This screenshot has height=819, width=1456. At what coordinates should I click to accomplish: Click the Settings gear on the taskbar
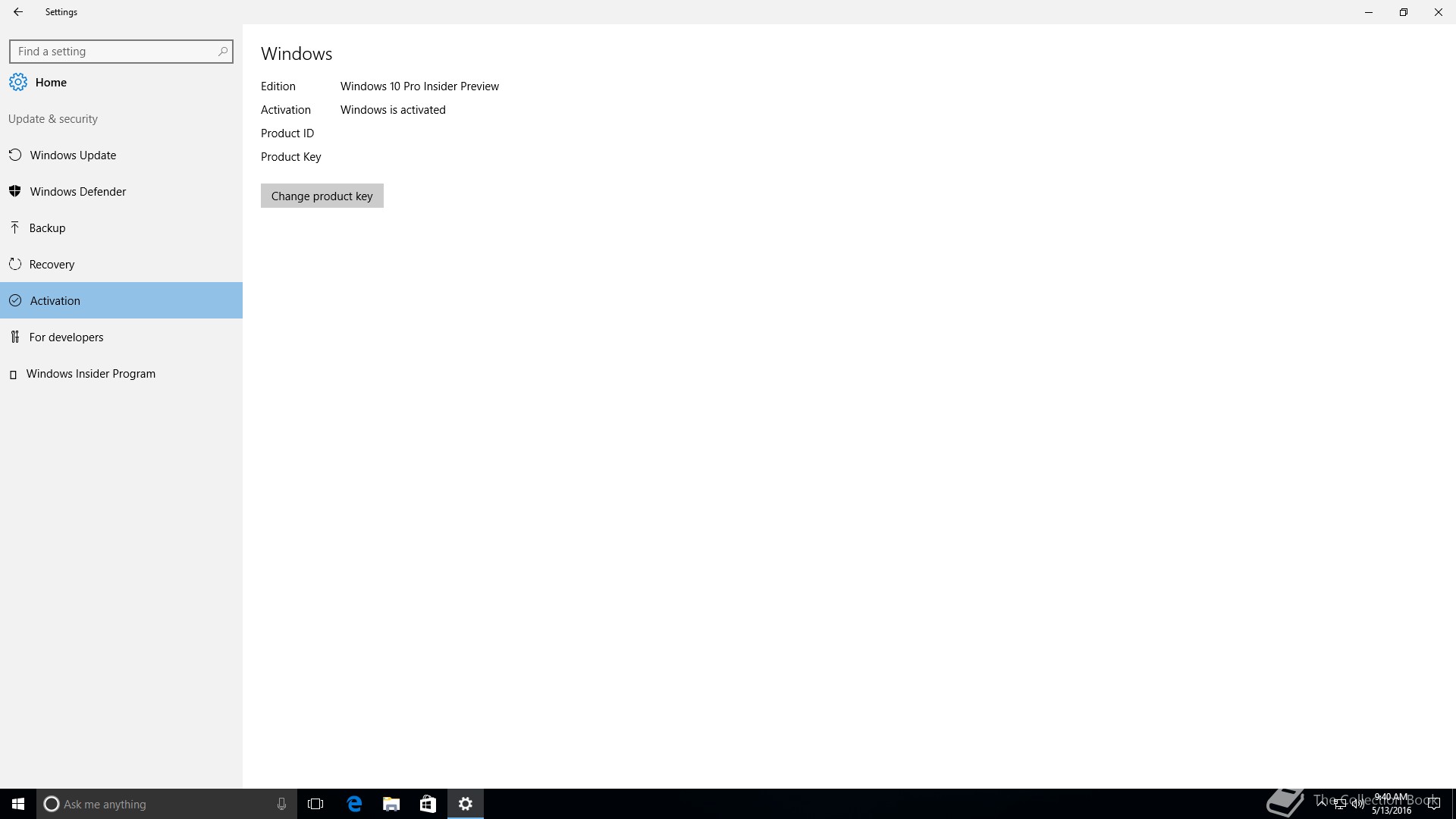click(x=466, y=804)
